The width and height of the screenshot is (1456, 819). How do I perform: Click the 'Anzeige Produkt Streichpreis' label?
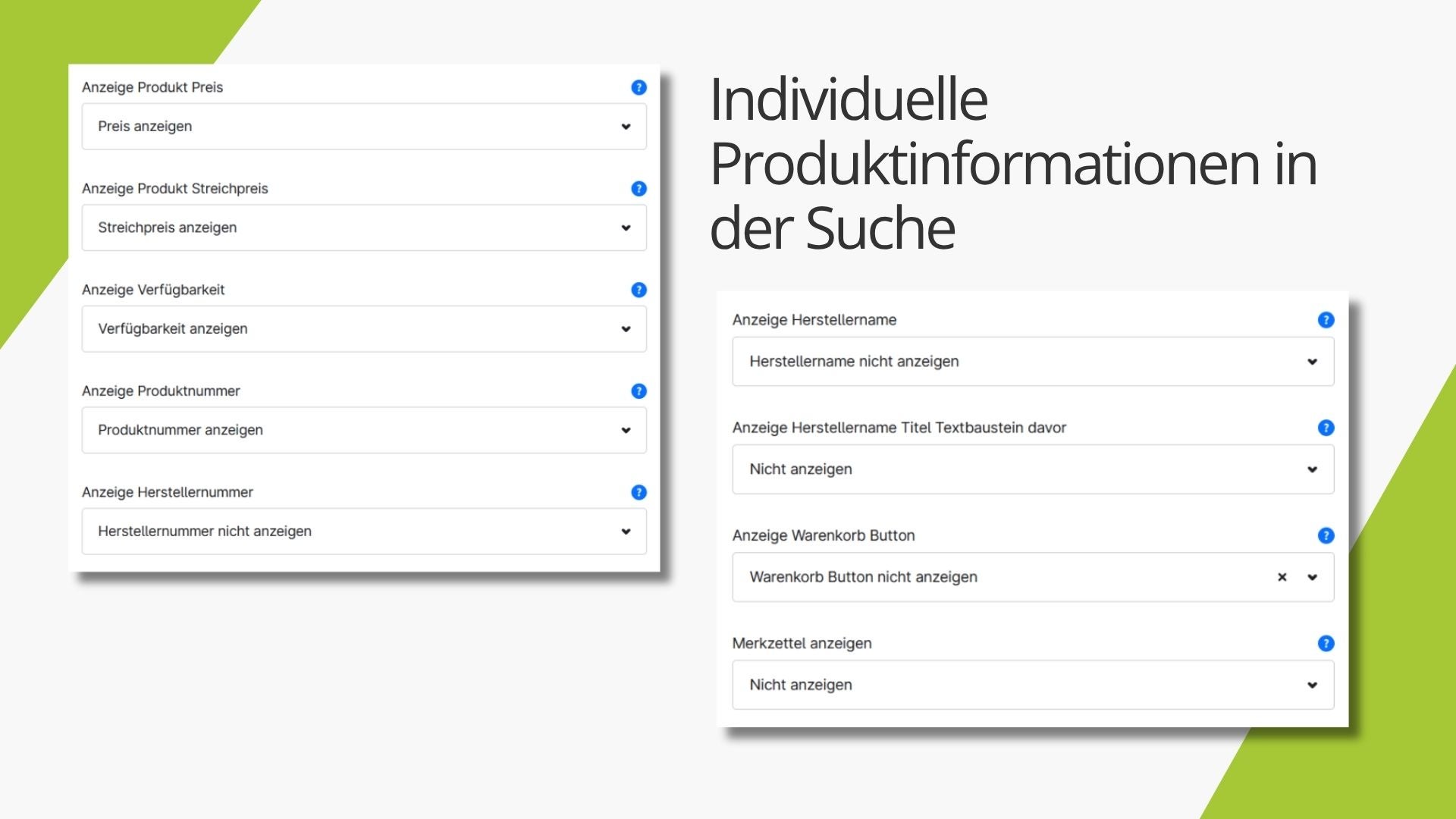(175, 189)
